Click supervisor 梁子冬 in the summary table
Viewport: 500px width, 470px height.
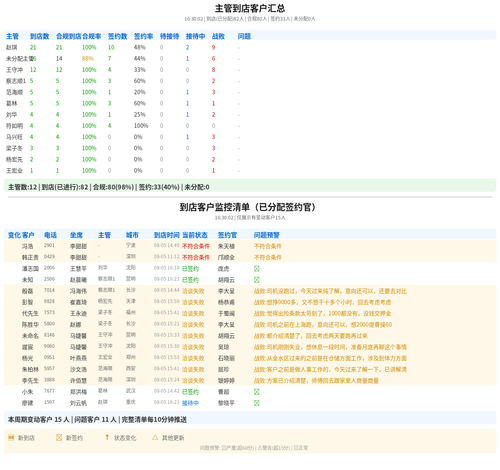point(14,148)
